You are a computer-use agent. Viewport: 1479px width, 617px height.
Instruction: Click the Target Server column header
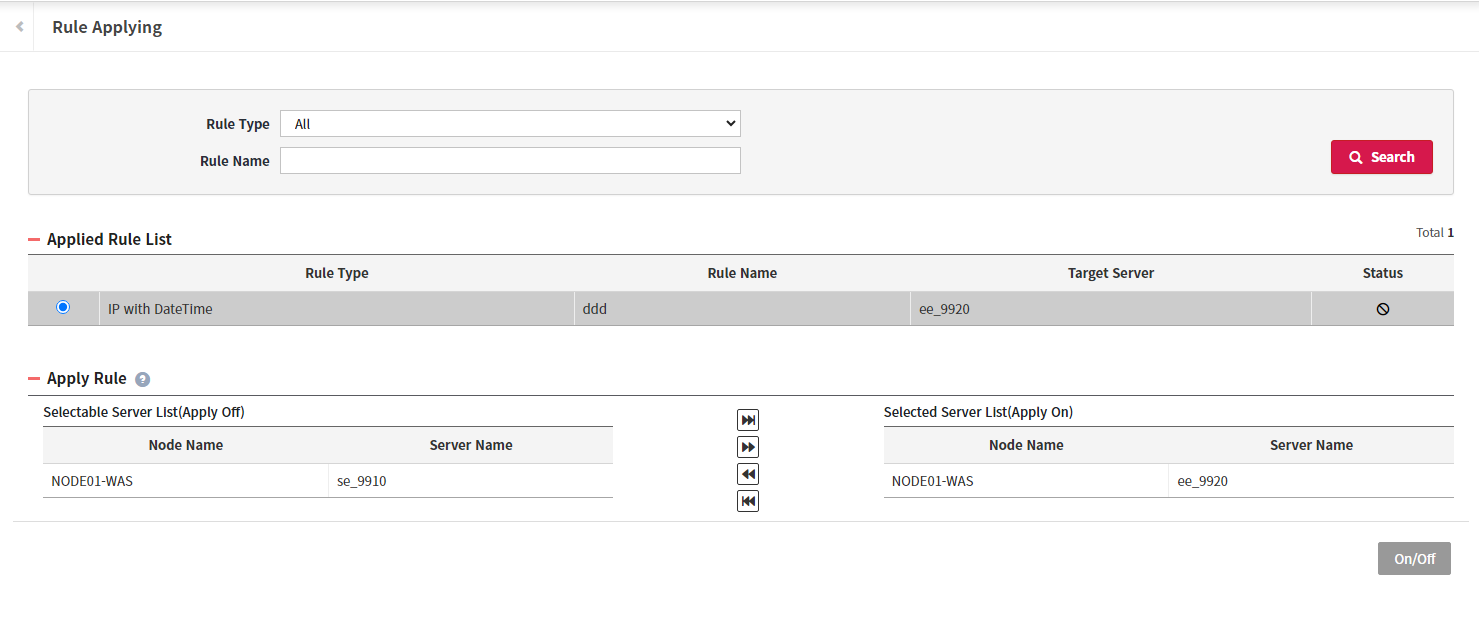(1110, 272)
